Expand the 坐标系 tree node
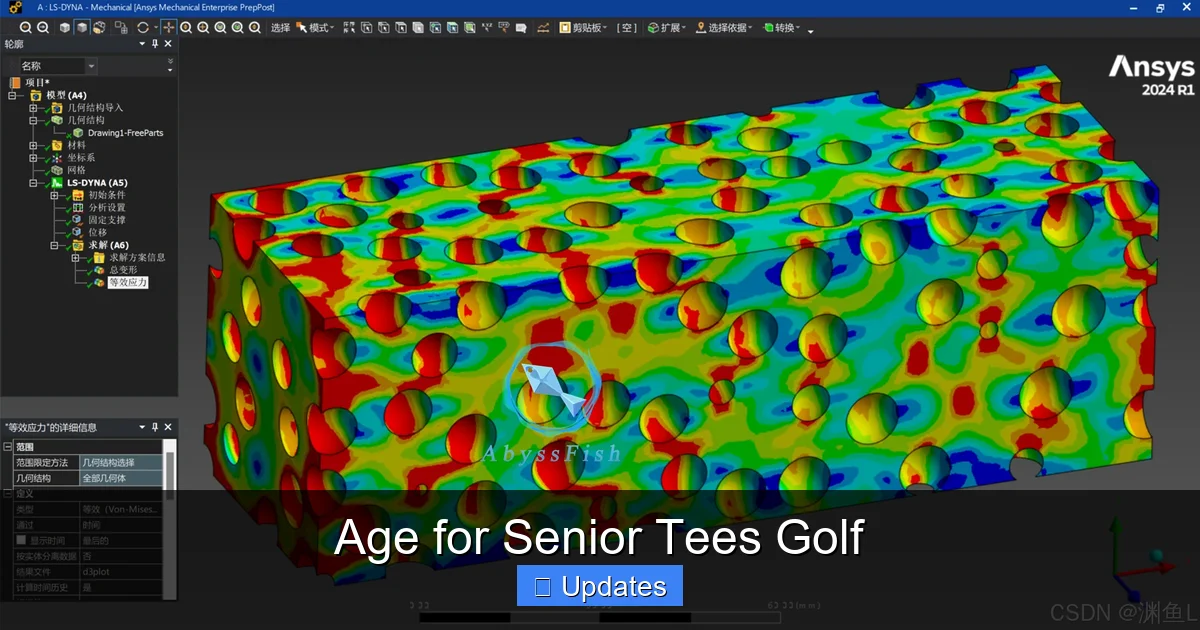 [x=33, y=158]
